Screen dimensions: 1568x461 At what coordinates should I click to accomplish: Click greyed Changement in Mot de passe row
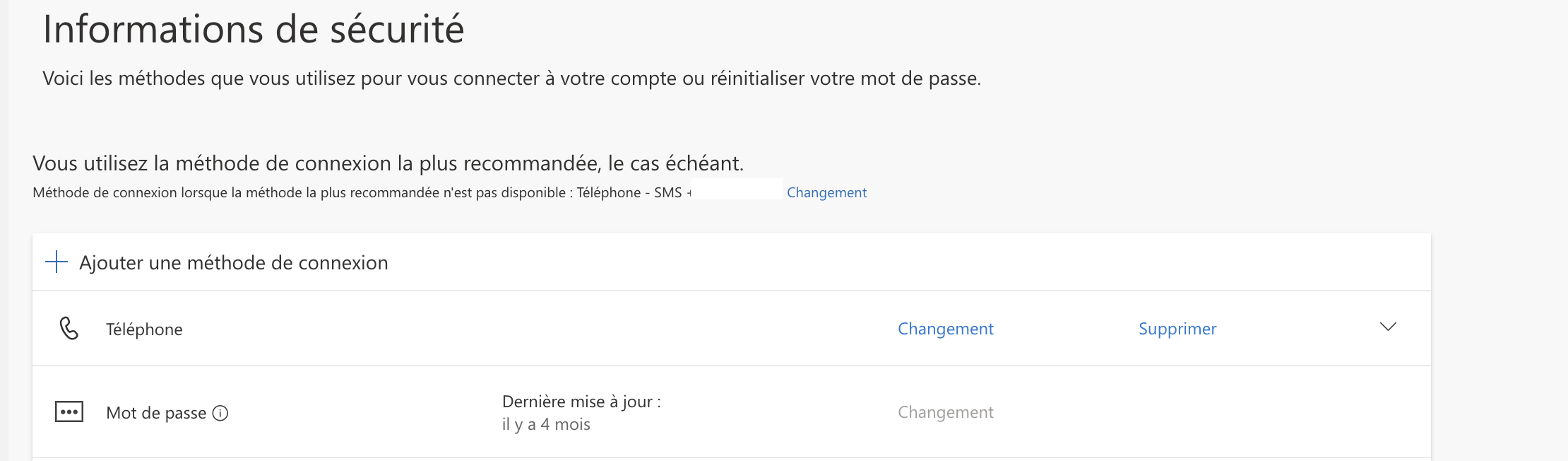tap(945, 412)
